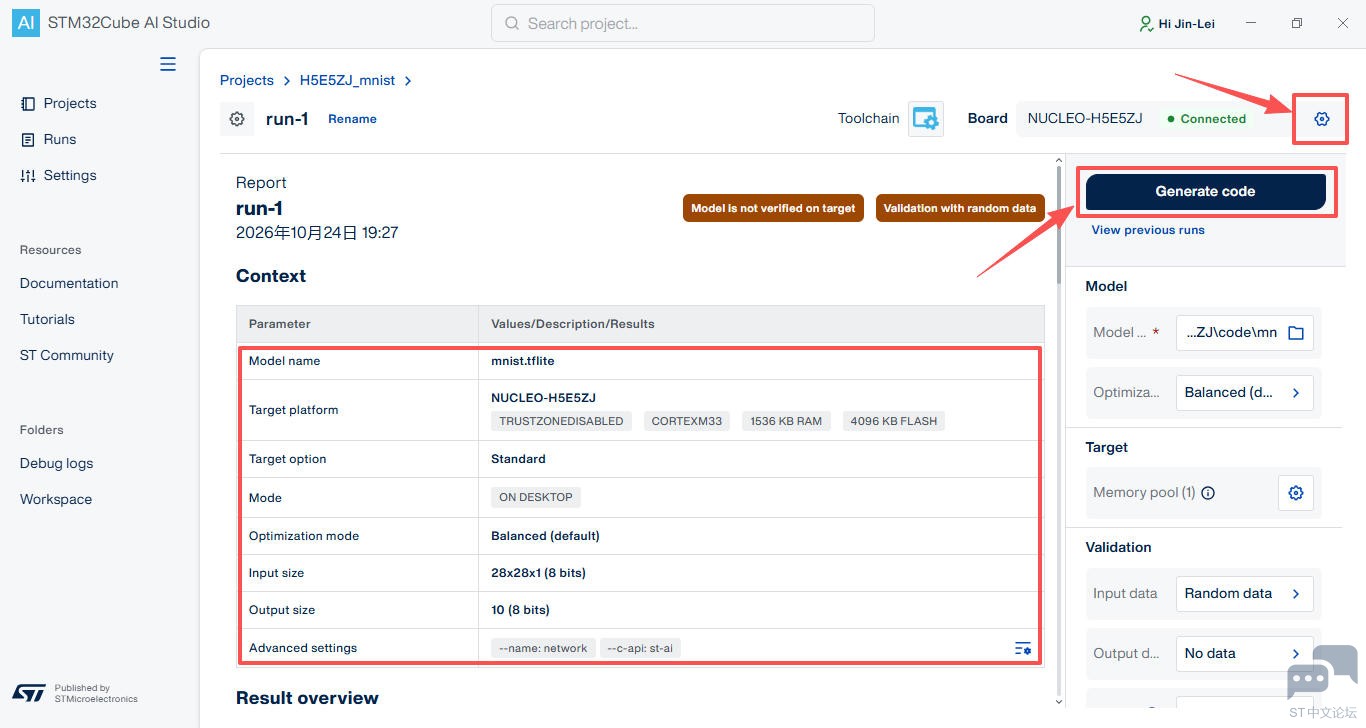Viewport: 1366px width, 728px height.
Task: Open ST Community link
Action: click(67, 355)
